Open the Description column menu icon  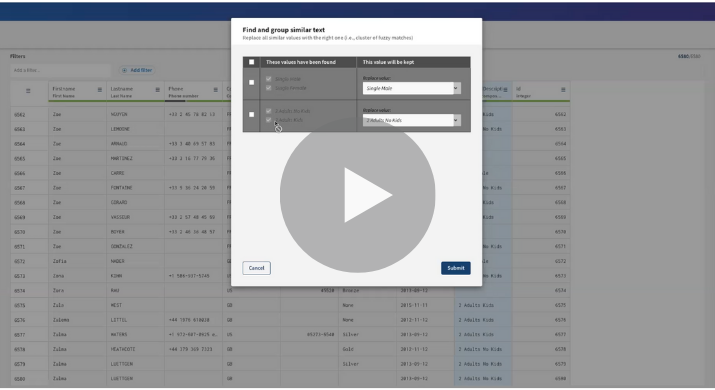[x=505, y=89]
